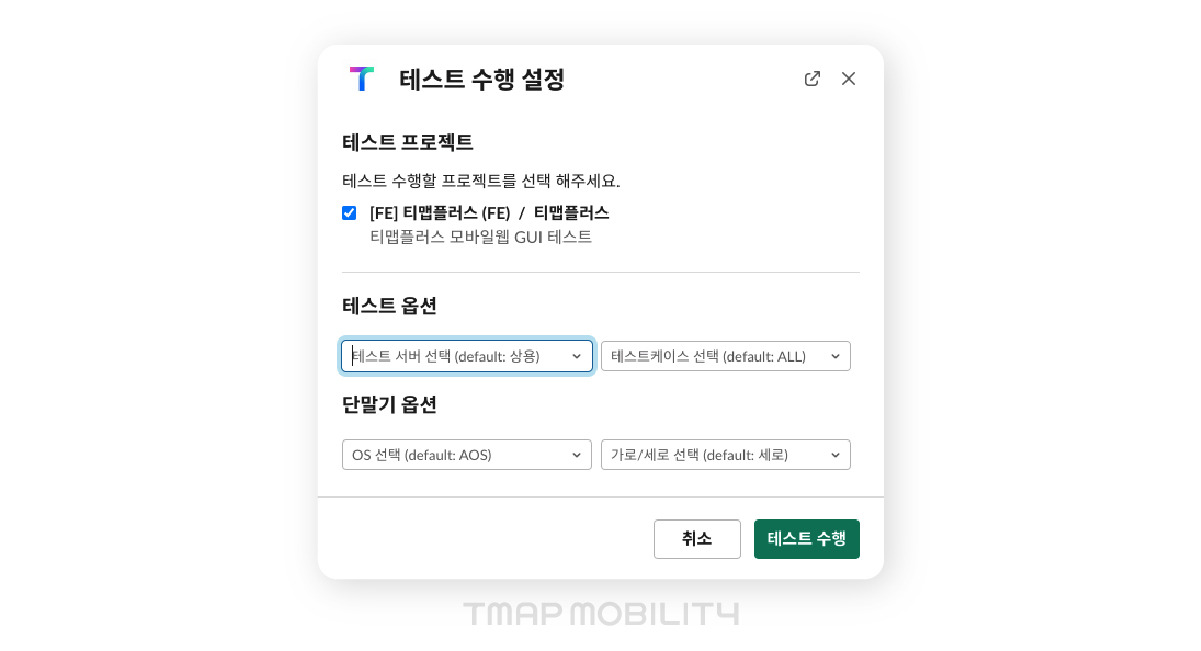Open the 테스트케이스 선택 (default: ALL) dropdown
The width and height of the screenshot is (1201, 651).
coord(726,356)
